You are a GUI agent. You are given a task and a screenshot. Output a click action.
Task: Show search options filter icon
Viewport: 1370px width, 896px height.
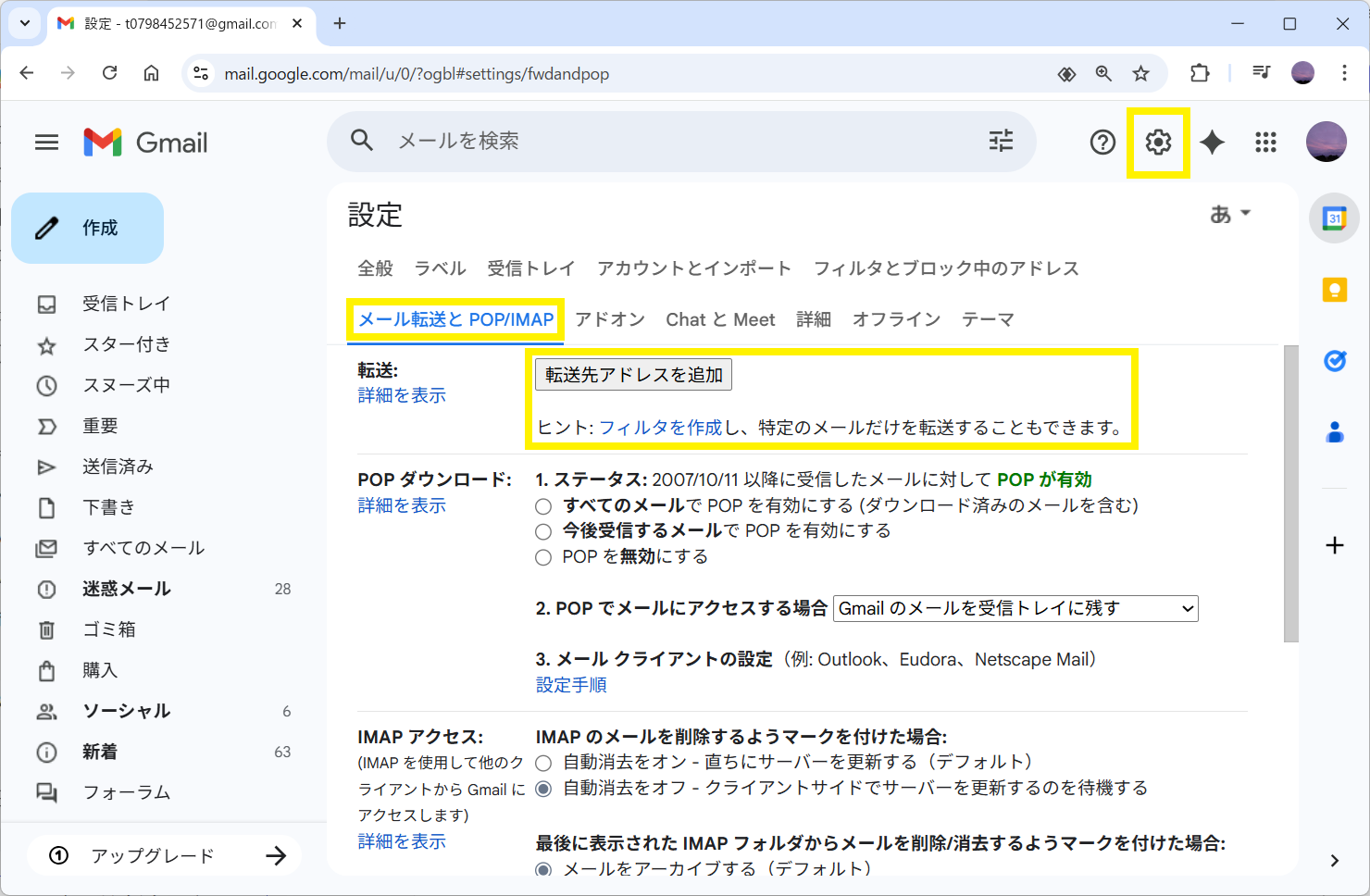coord(1001,141)
